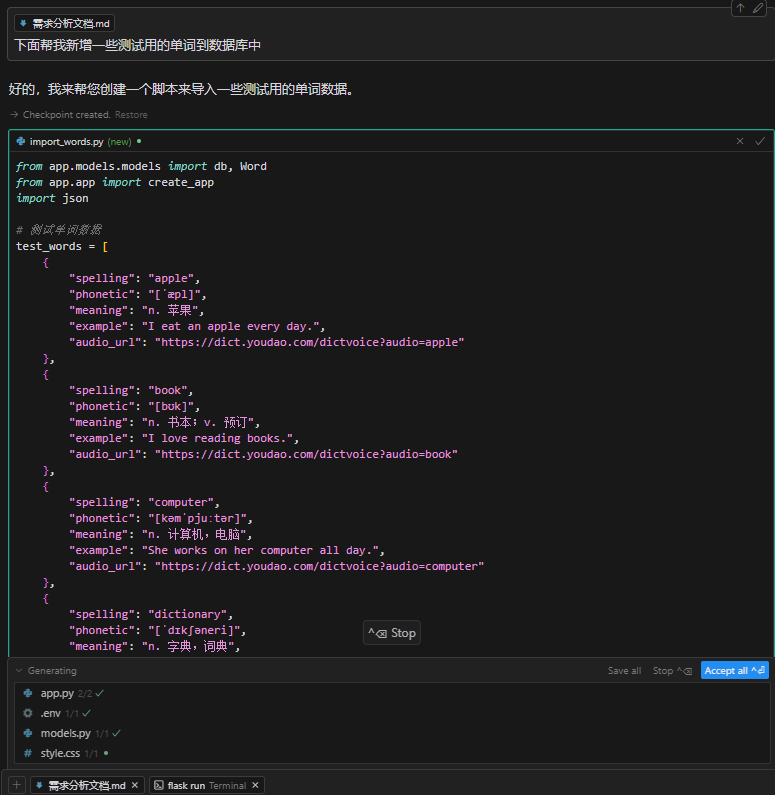Click the markdown icon in attachment chip
The image size is (775, 795).
tap(23, 23)
